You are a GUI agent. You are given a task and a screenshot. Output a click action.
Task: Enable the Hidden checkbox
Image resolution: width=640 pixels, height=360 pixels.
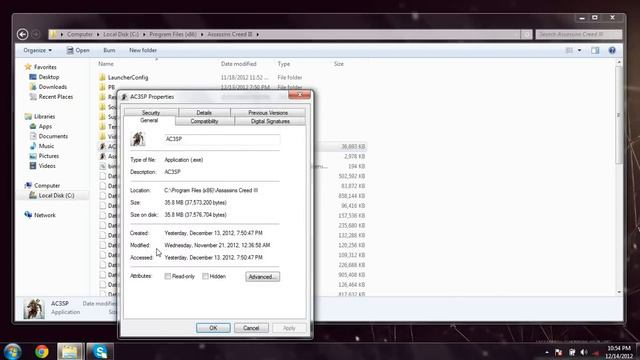[x=205, y=276]
